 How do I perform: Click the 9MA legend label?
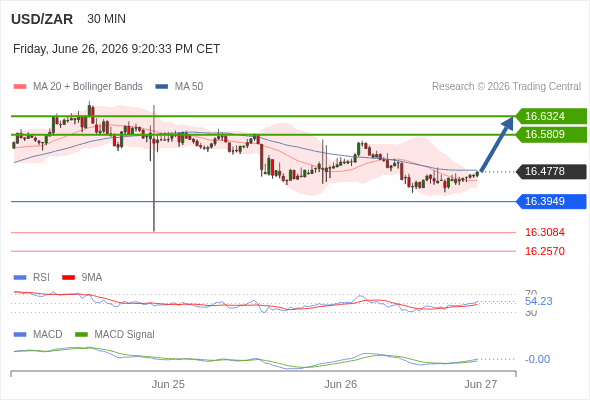[x=92, y=278]
